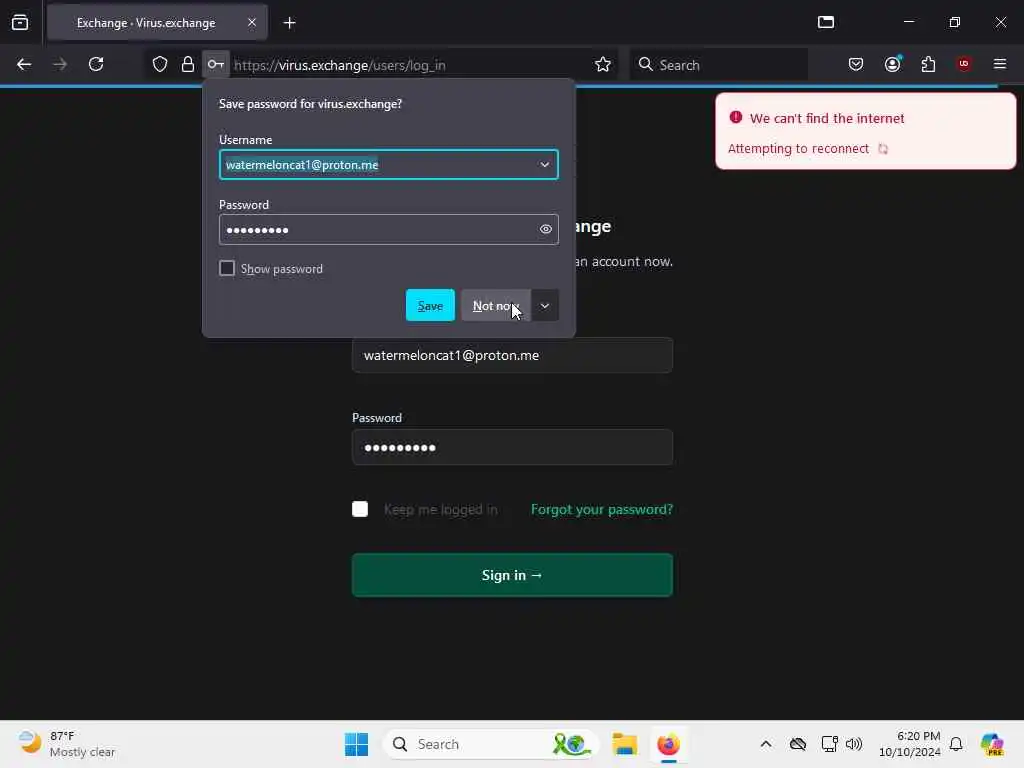
Task: Open the Firefox account icon
Action: 892,64
